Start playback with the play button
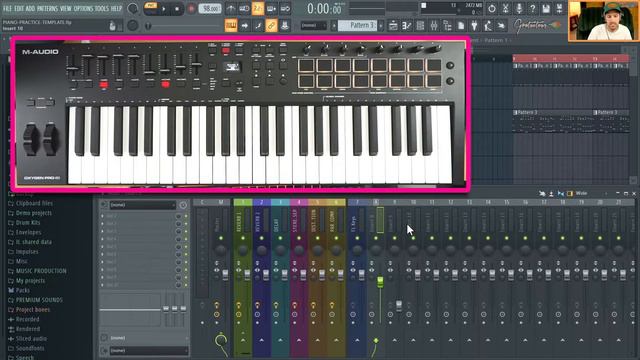The image size is (640, 360). pyautogui.click(x=164, y=9)
